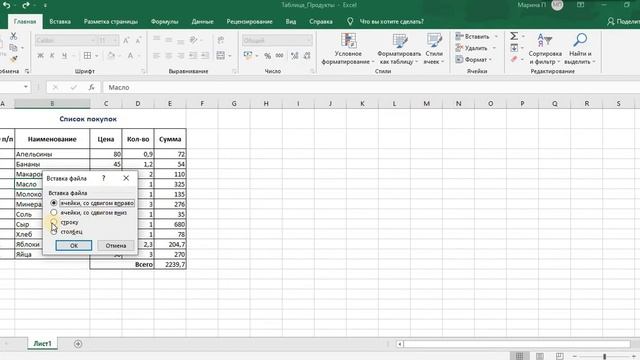
Task: Open Найти и выделить magnifier
Action: click(x=580, y=49)
